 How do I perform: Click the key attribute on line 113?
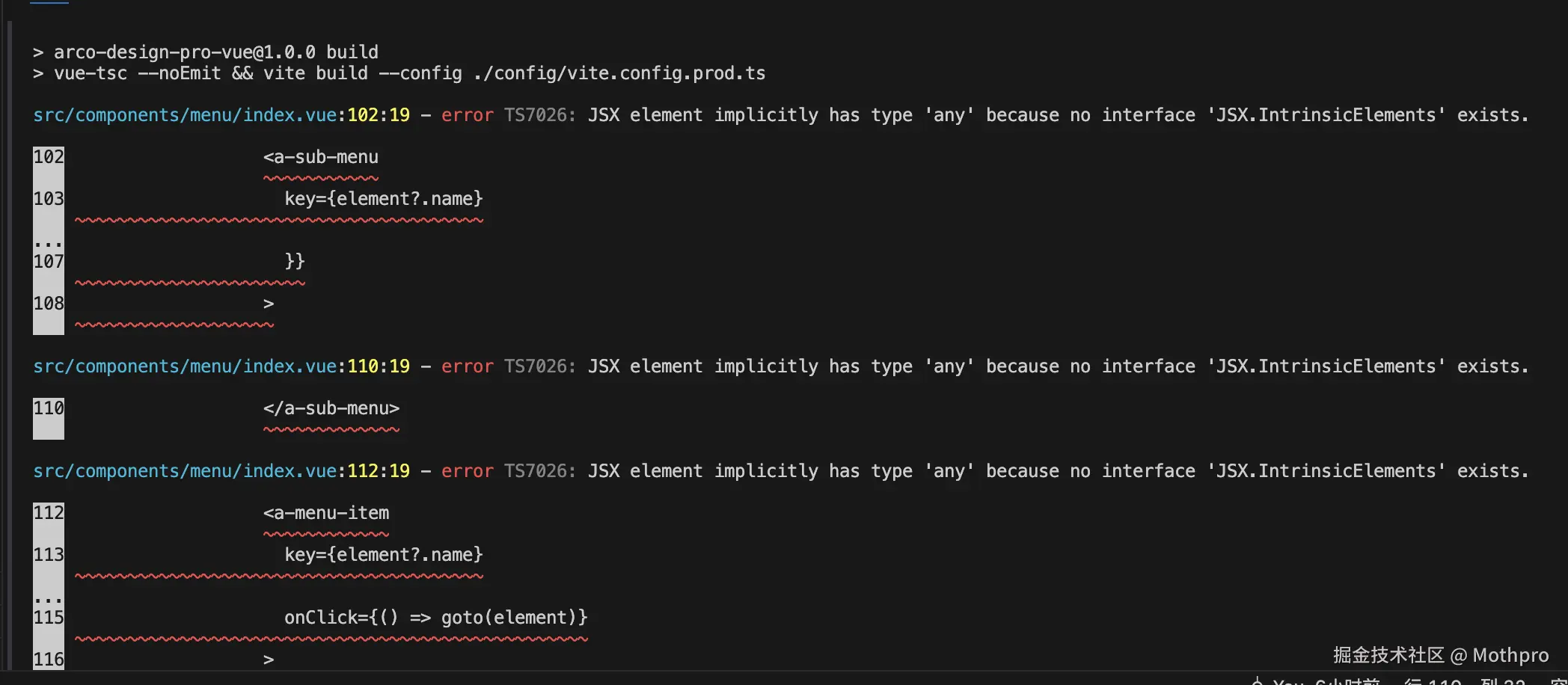click(383, 555)
